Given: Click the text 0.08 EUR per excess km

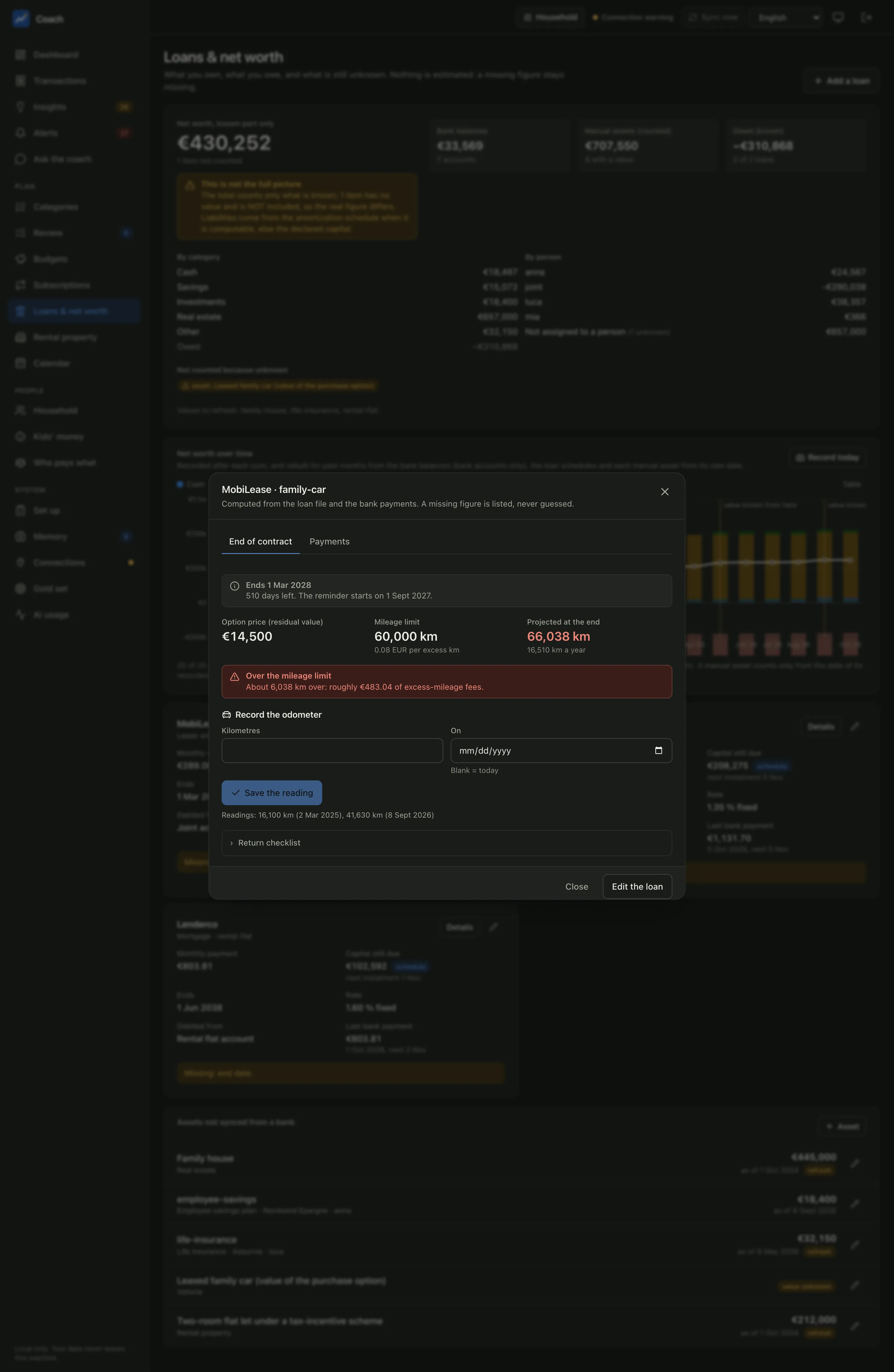Looking at the screenshot, I should [x=417, y=650].
